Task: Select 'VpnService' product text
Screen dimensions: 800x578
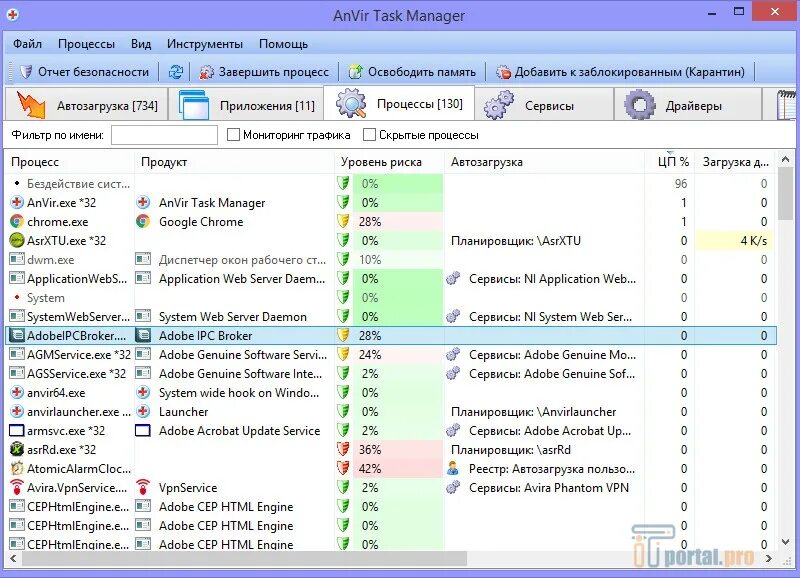Action: tap(188, 488)
